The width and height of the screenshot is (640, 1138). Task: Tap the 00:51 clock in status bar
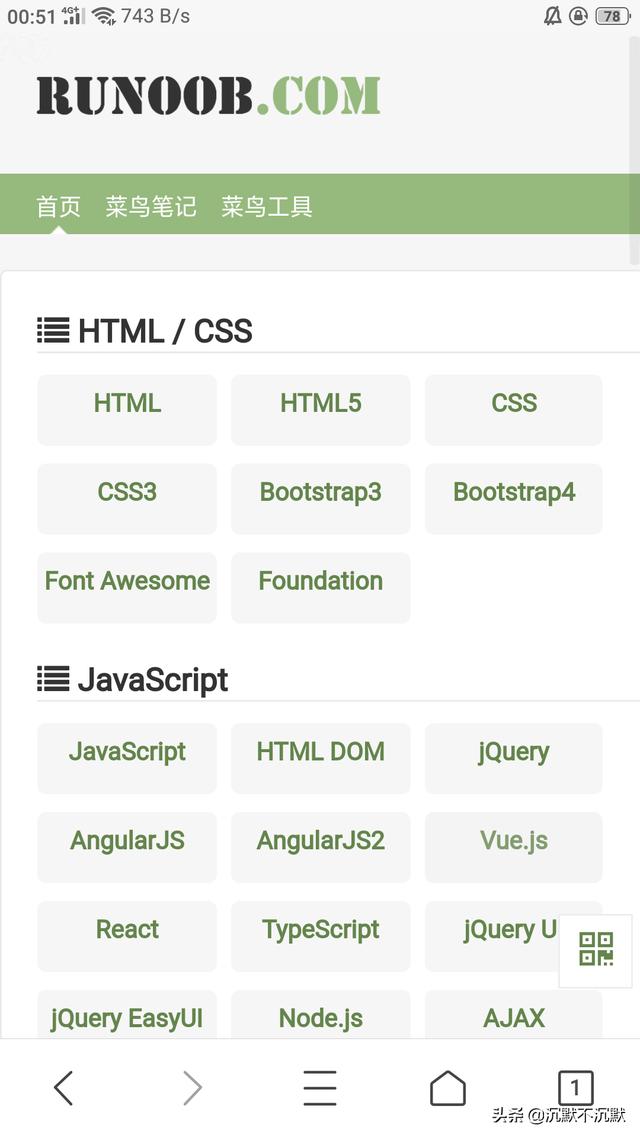(x=31, y=17)
